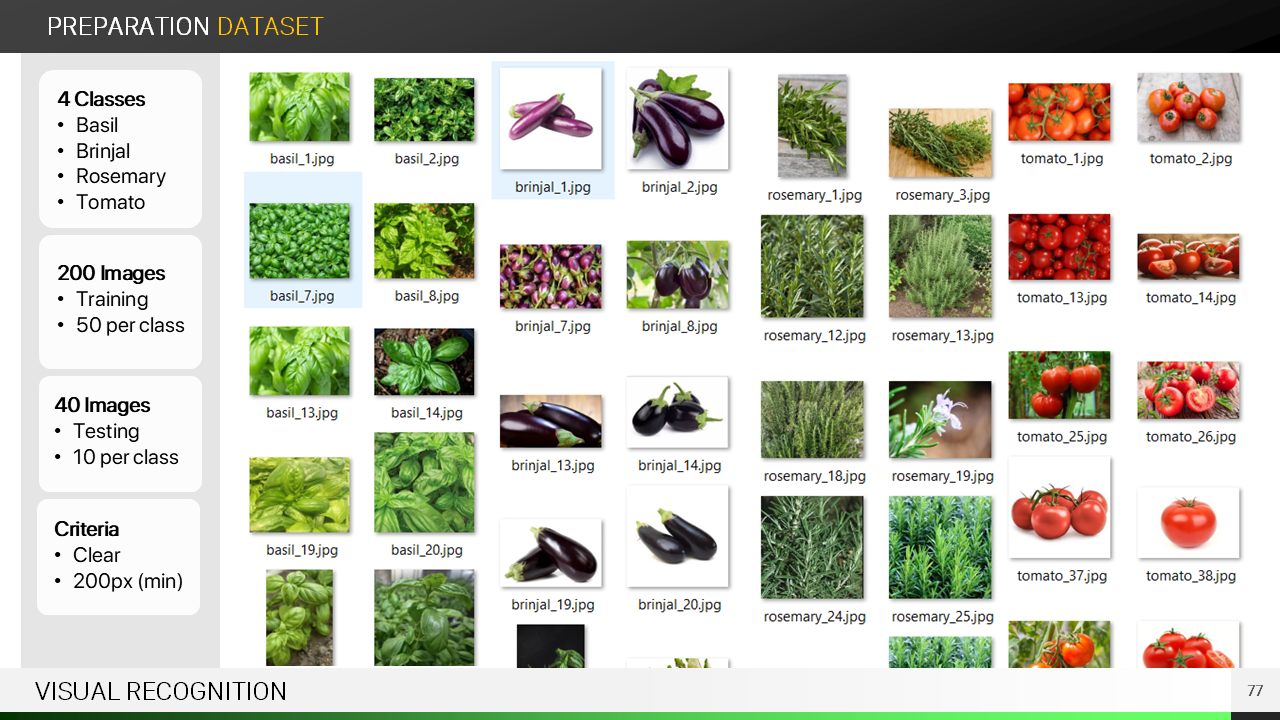Select the brinjal_20.jpg thumbnail
The height and width of the screenshot is (720, 1280).
point(678,537)
